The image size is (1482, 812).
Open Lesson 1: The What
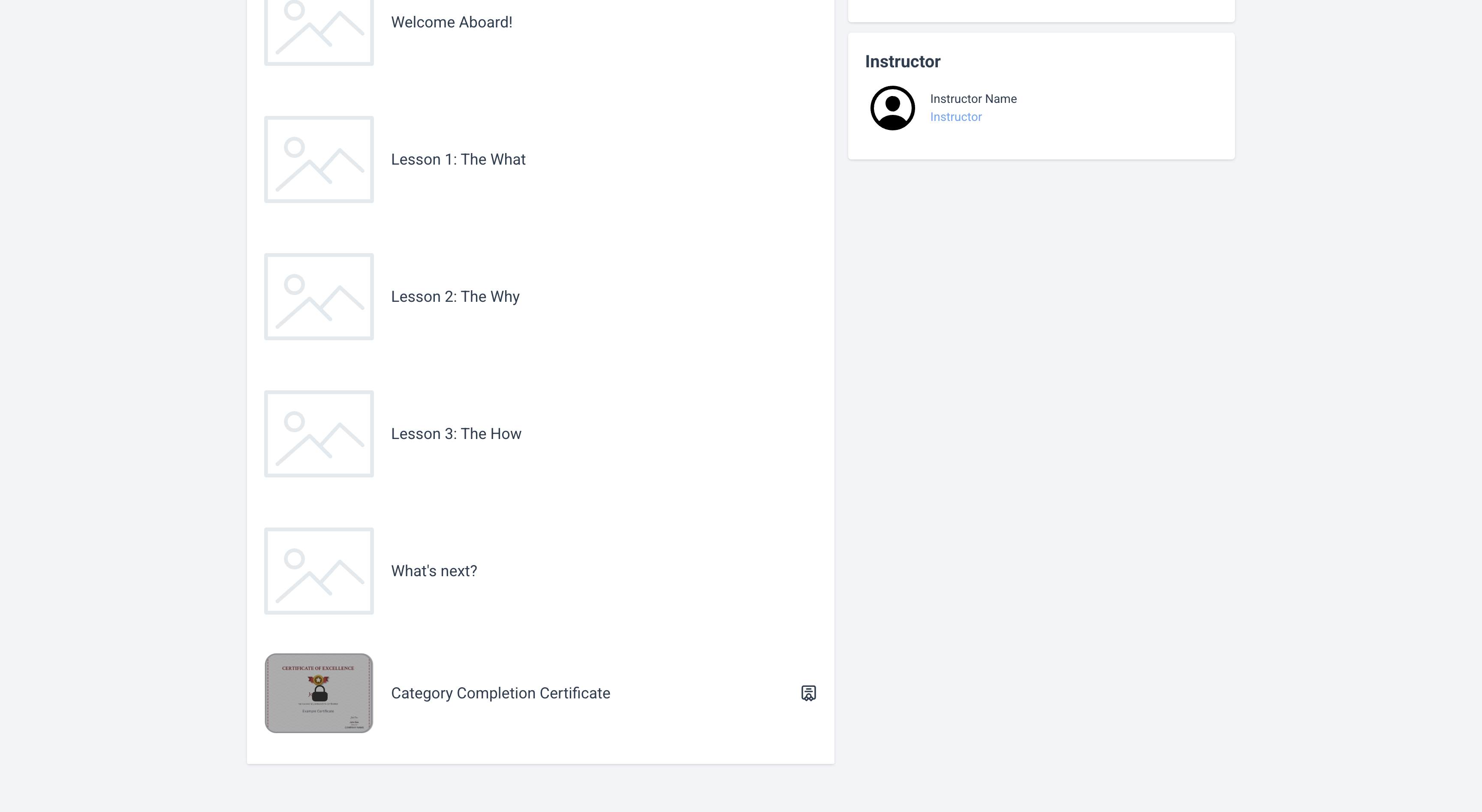click(x=458, y=159)
